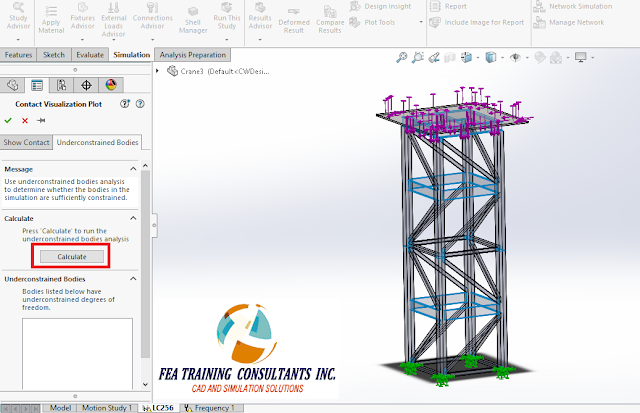Switch to the PropertyManager tab icon
The height and width of the screenshot is (413, 640).
(x=37, y=85)
